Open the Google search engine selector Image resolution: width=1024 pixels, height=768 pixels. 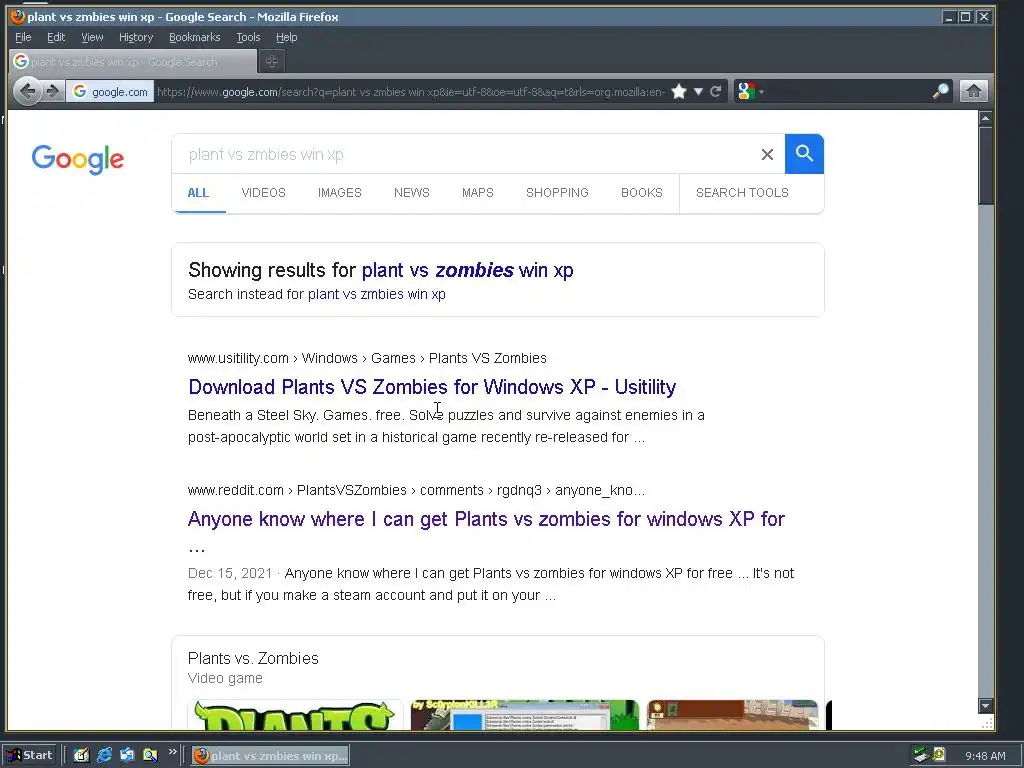click(x=750, y=91)
